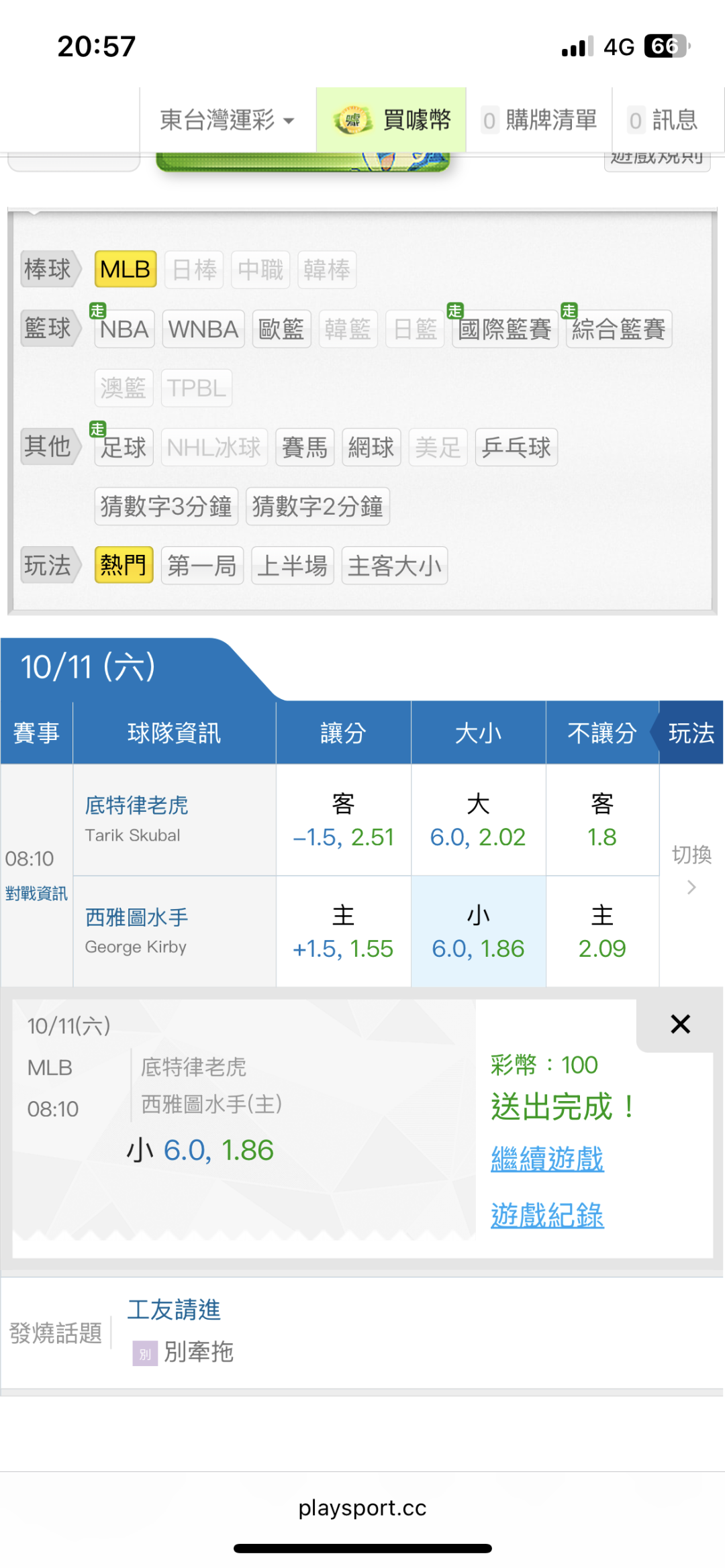Choose the 足球 sport filter
Viewport: 725px width, 1568px height.
pyautogui.click(x=124, y=448)
